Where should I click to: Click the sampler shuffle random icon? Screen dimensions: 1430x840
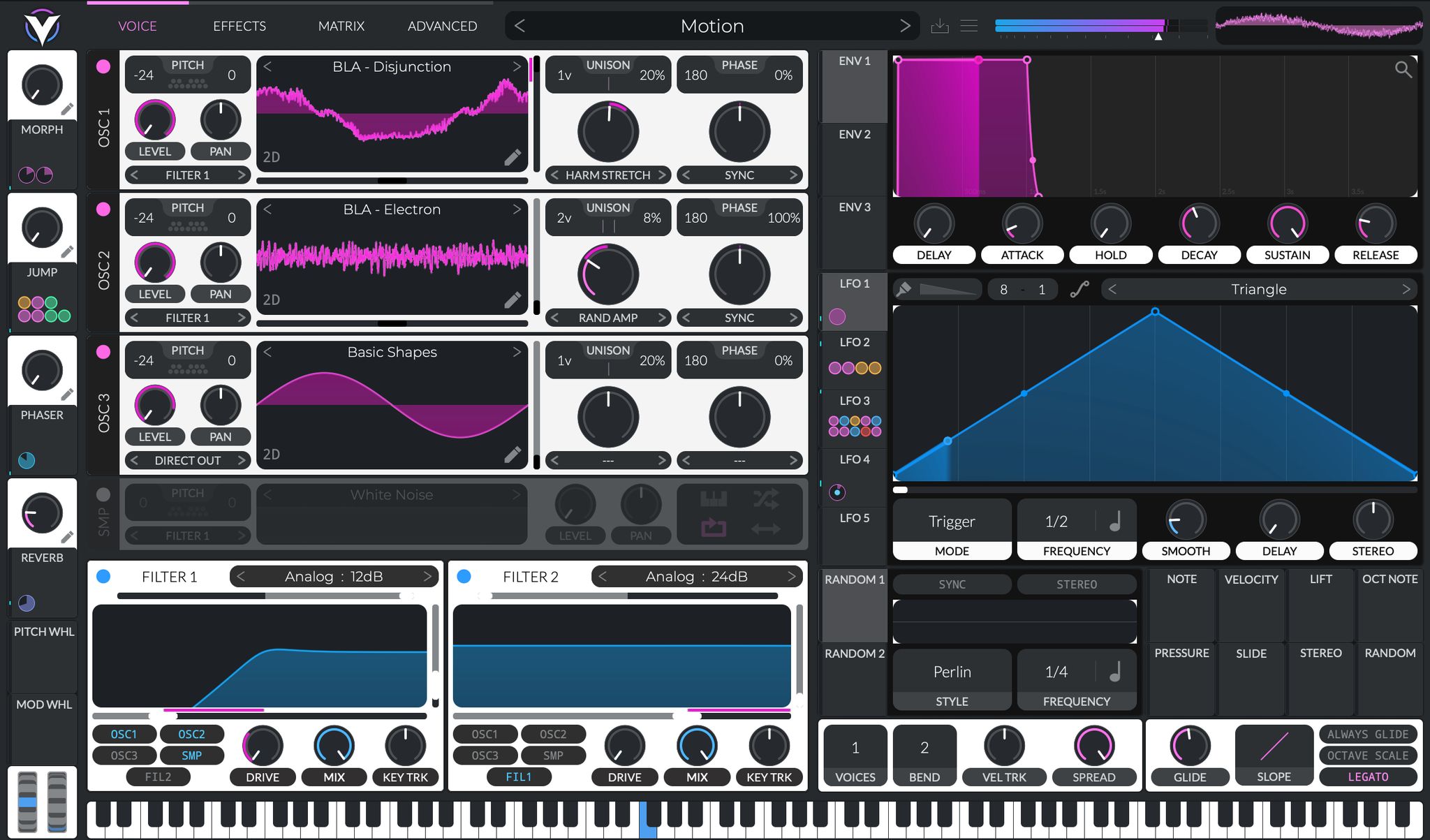click(x=765, y=499)
